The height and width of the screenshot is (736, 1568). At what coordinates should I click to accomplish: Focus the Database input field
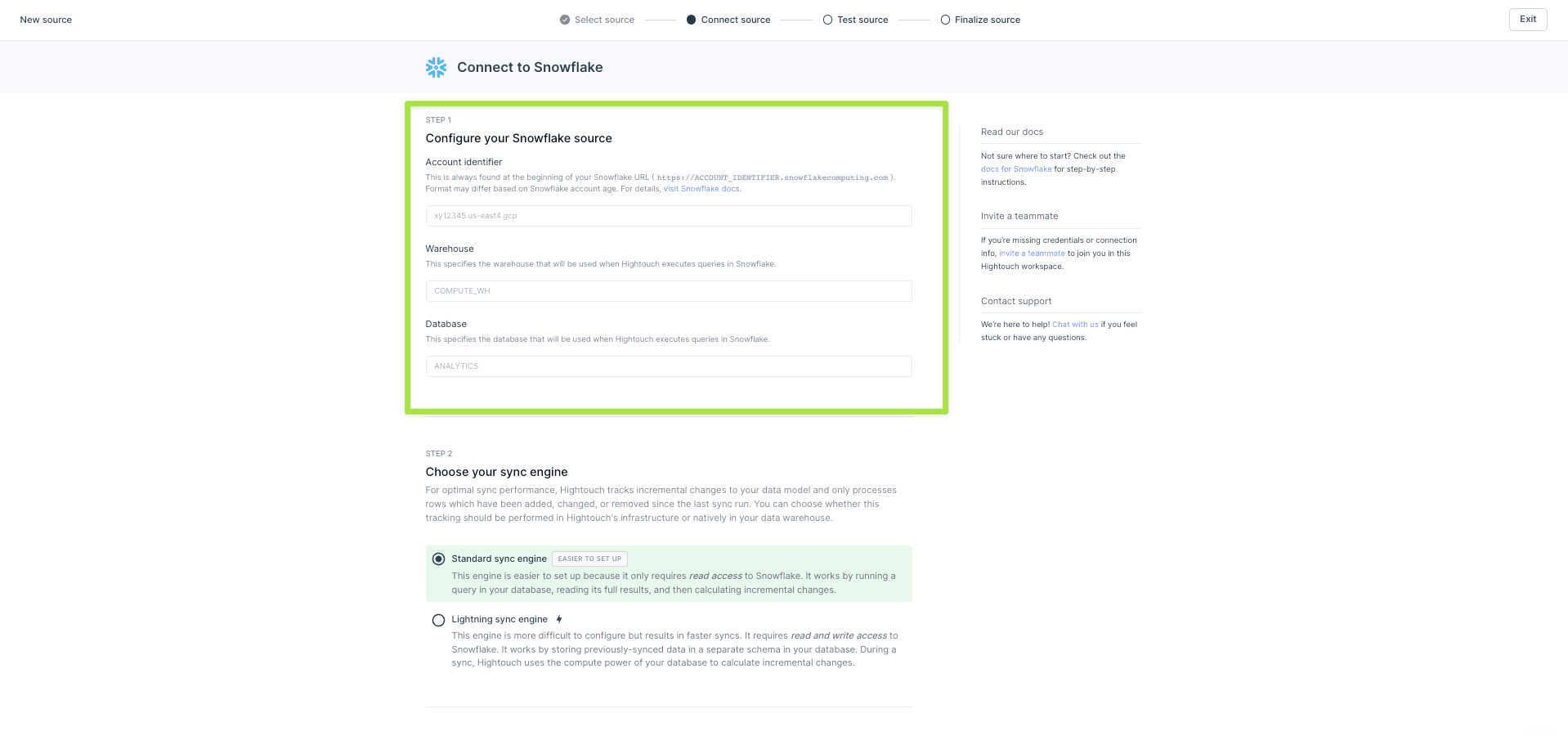669,366
